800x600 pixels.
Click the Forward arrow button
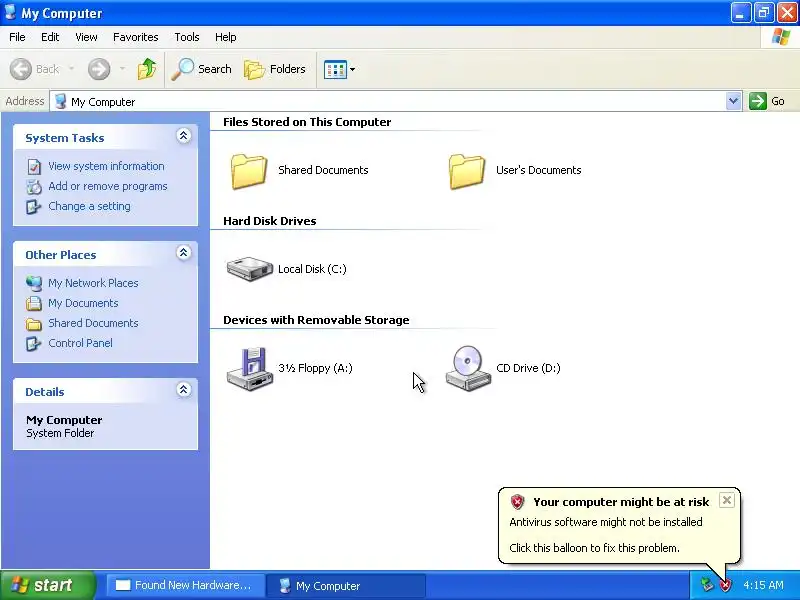(98, 69)
